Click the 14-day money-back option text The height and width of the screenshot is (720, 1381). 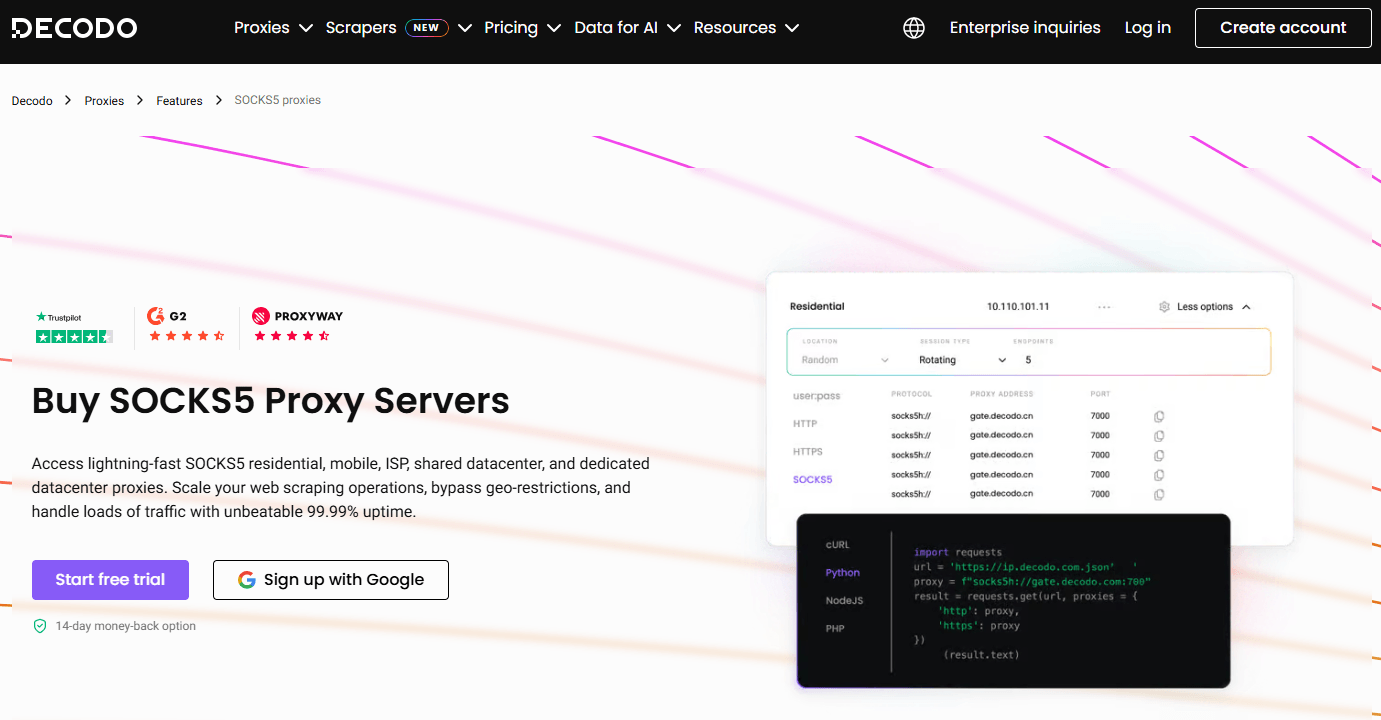coord(125,626)
